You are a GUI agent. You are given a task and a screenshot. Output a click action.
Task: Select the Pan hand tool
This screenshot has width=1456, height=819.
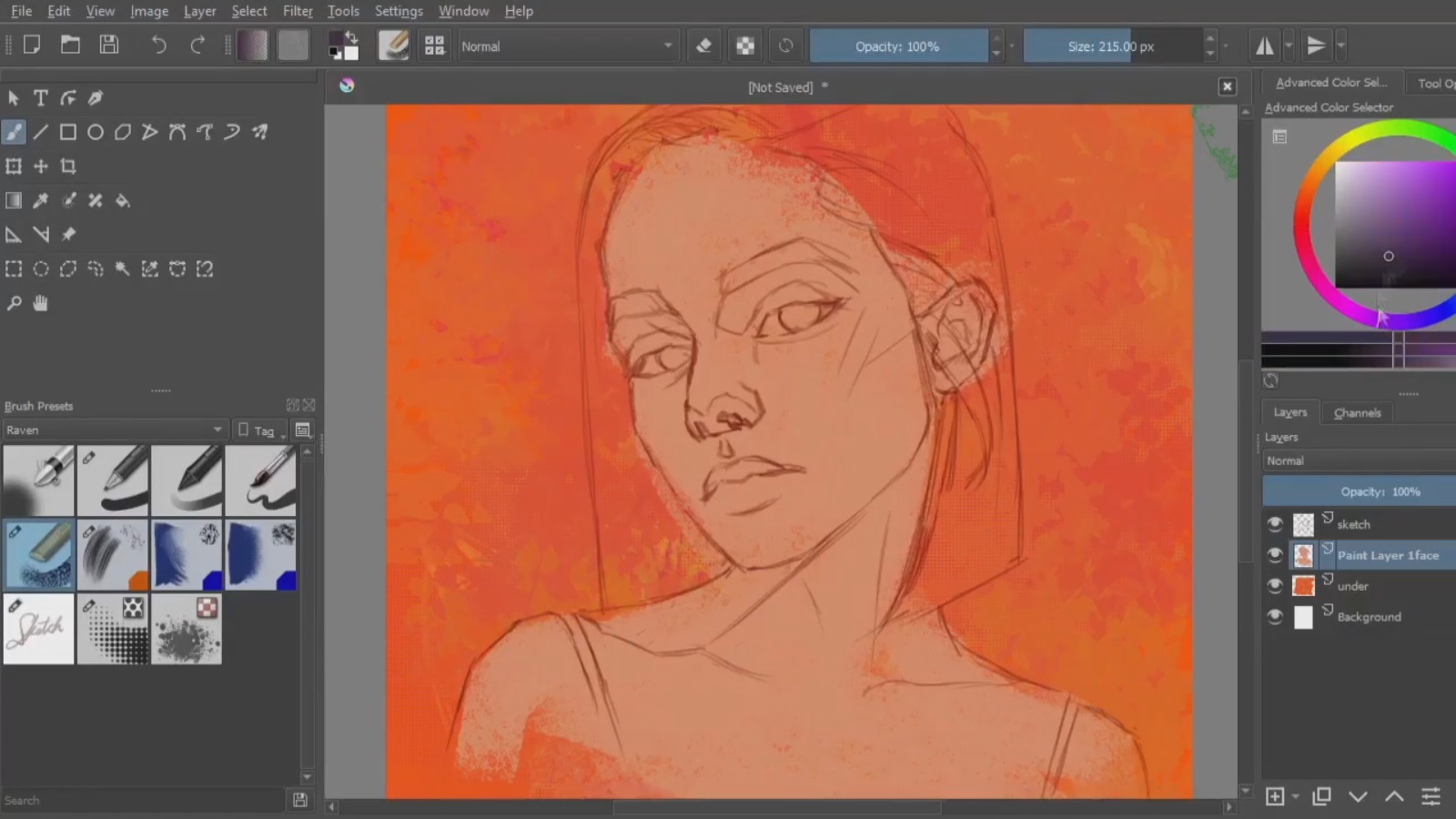pos(41,303)
